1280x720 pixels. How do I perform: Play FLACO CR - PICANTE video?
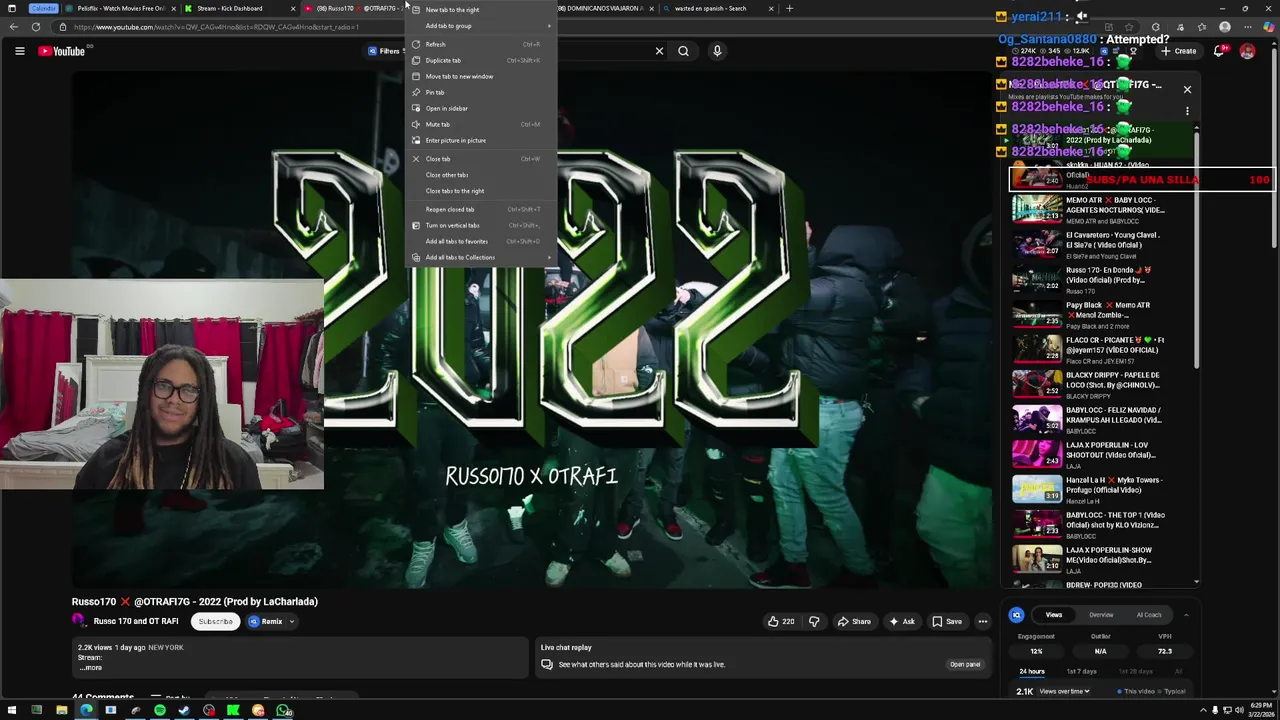(x=1100, y=350)
